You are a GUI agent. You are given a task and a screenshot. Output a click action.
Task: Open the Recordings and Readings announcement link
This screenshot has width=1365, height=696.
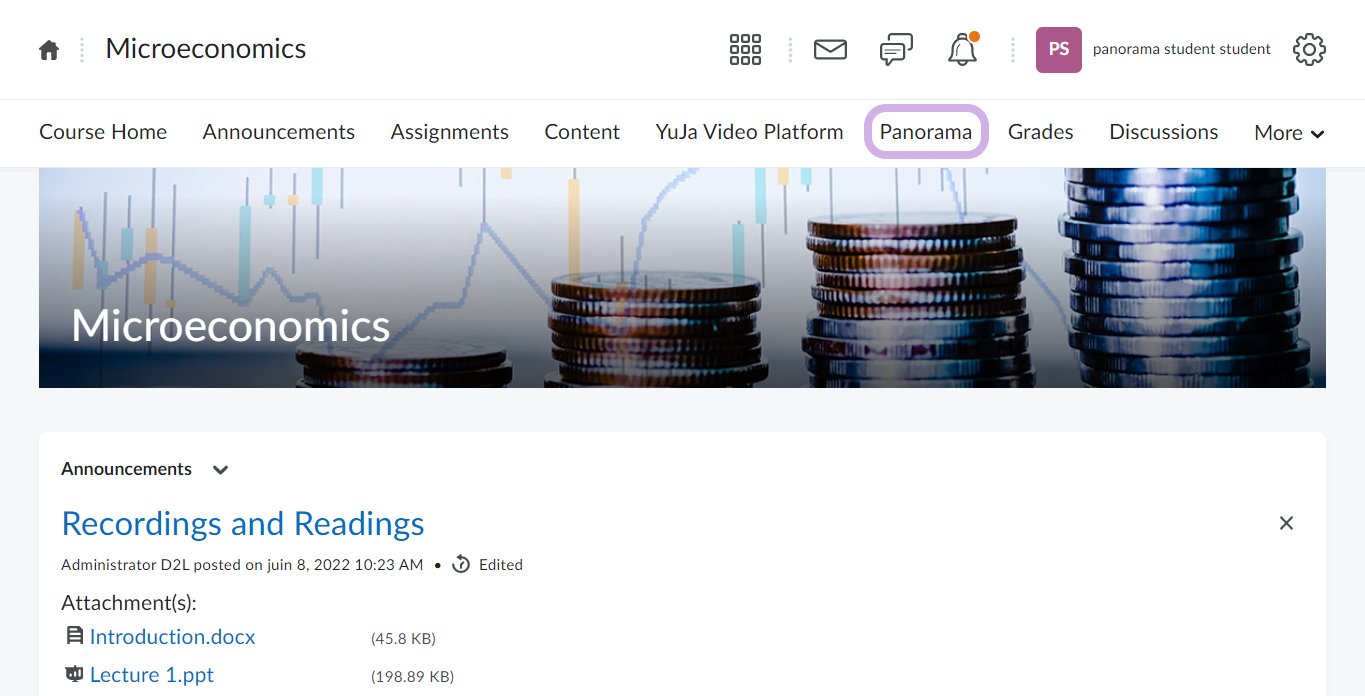tap(243, 523)
